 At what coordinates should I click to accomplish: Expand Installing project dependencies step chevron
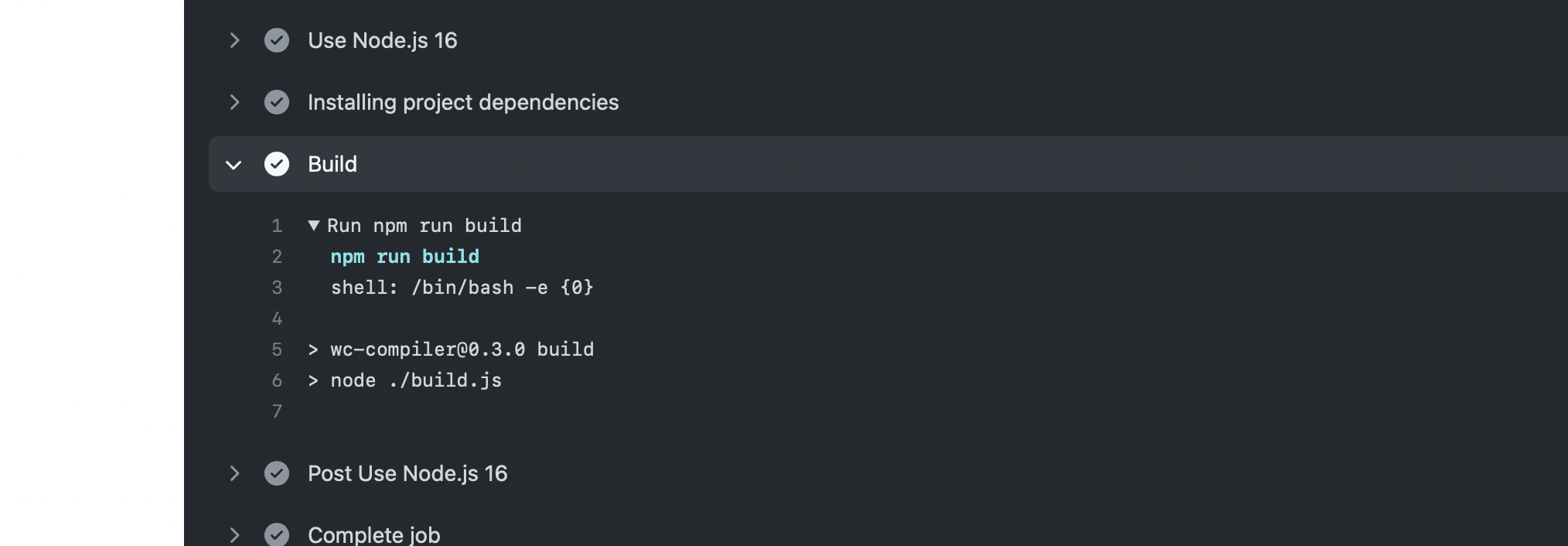[x=234, y=102]
